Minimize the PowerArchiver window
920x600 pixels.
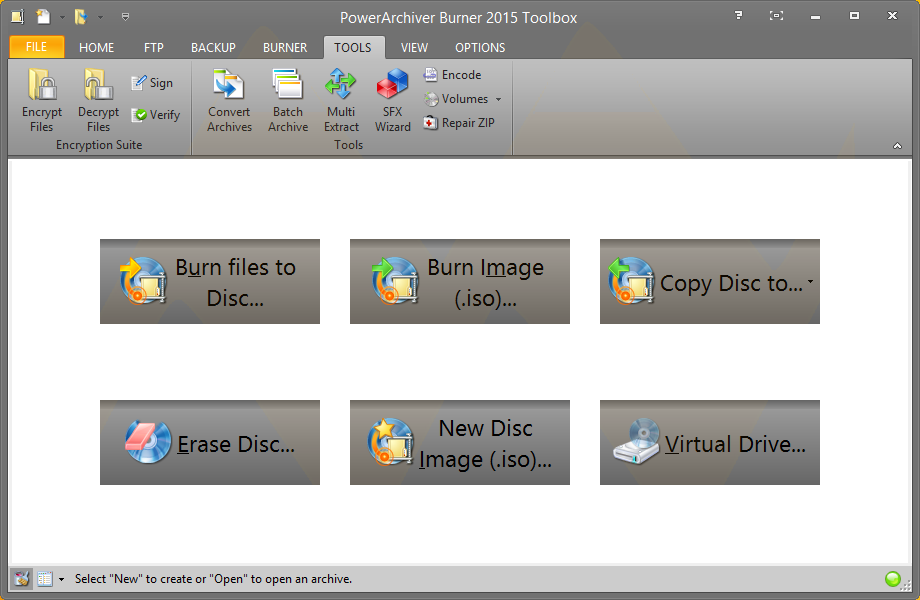point(815,16)
